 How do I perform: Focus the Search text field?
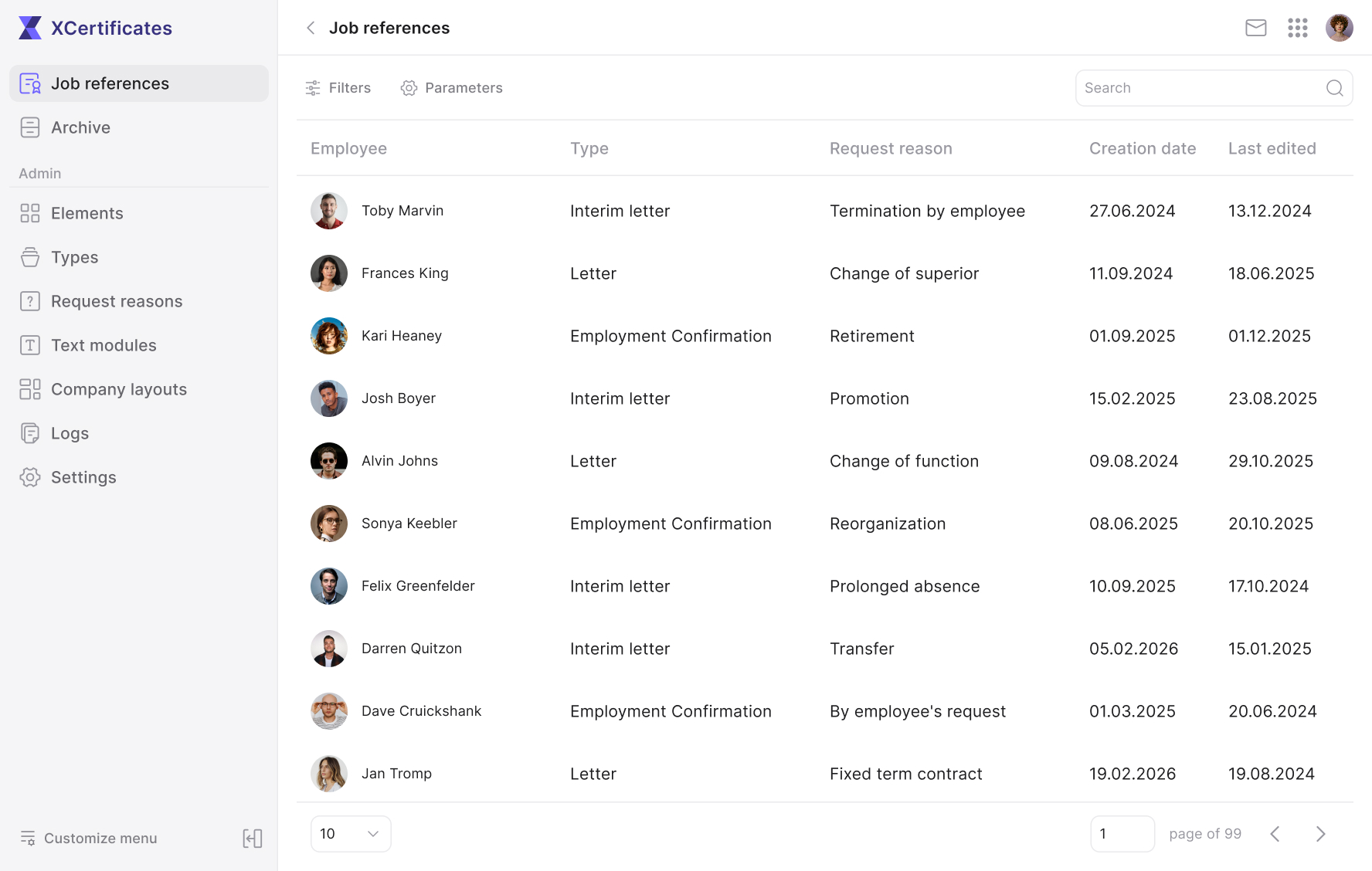pyautogui.click(x=1201, y=88)
